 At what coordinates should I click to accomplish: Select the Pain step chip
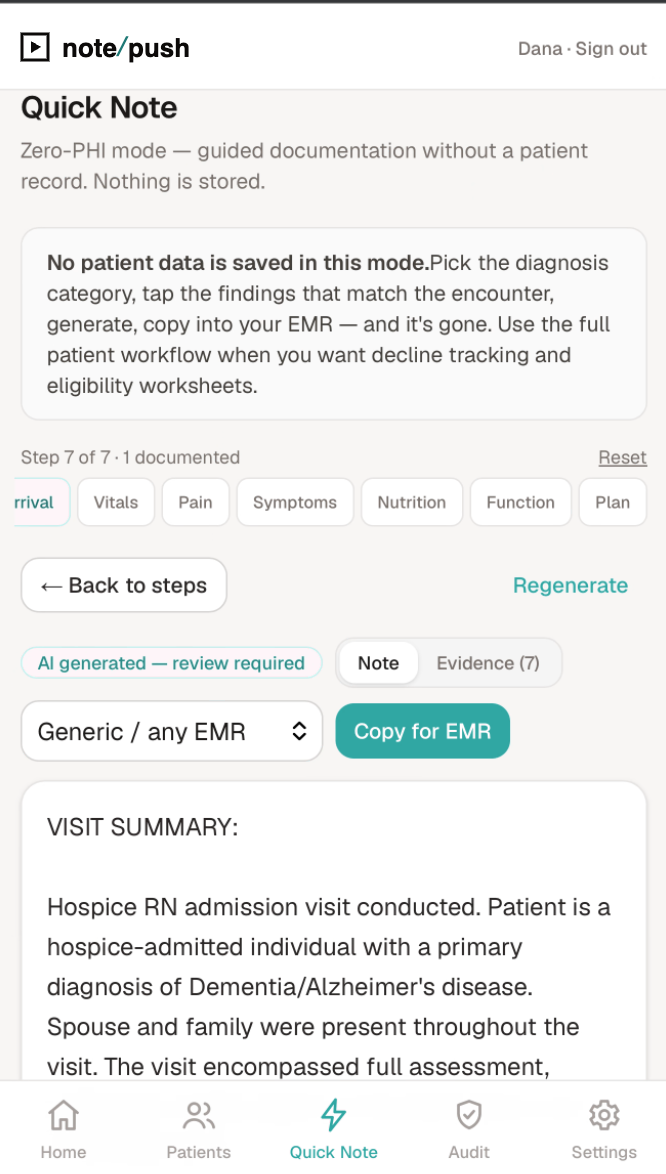[x=195, y=502]
